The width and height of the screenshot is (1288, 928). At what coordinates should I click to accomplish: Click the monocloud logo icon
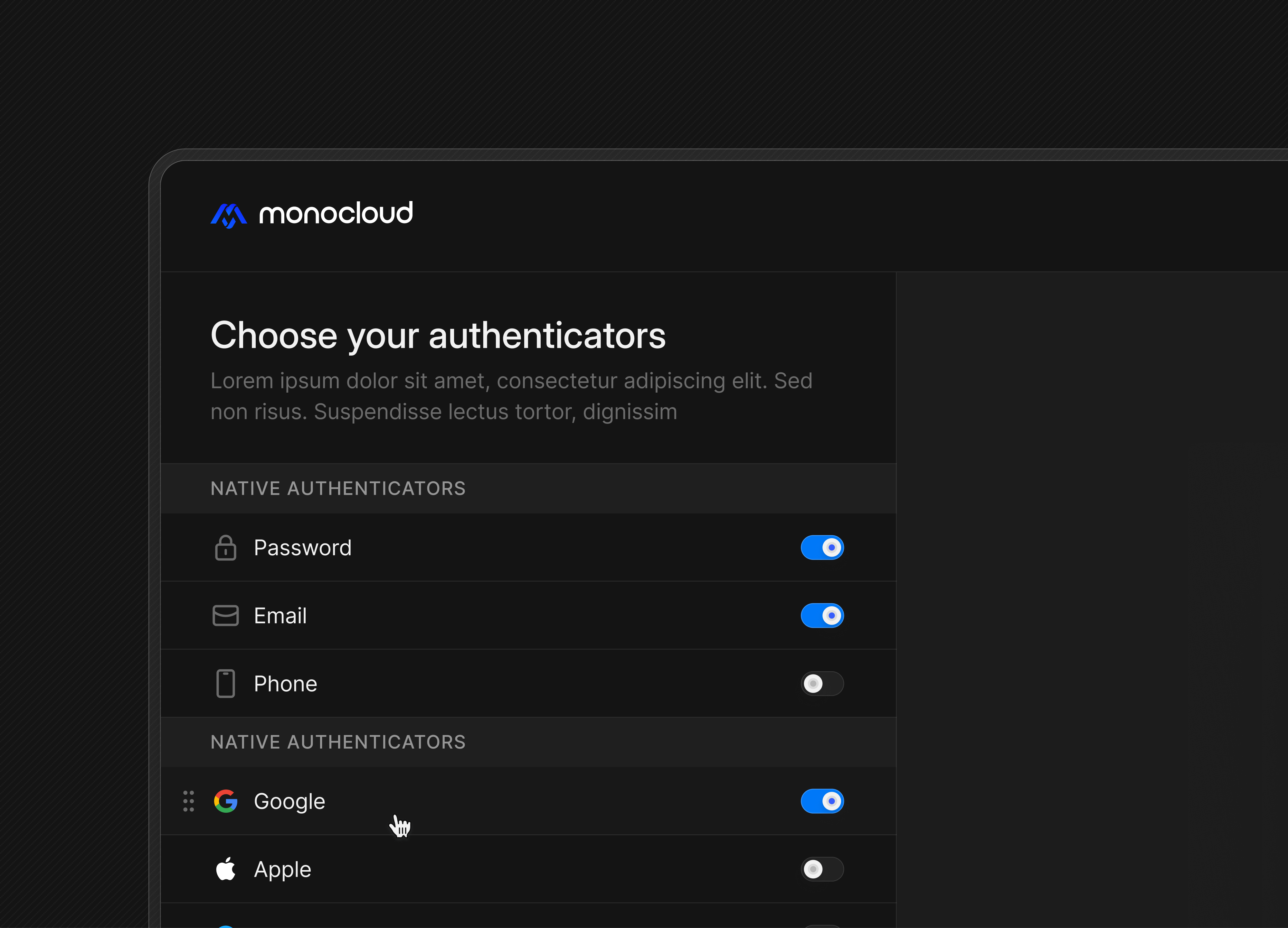[228, 215]
